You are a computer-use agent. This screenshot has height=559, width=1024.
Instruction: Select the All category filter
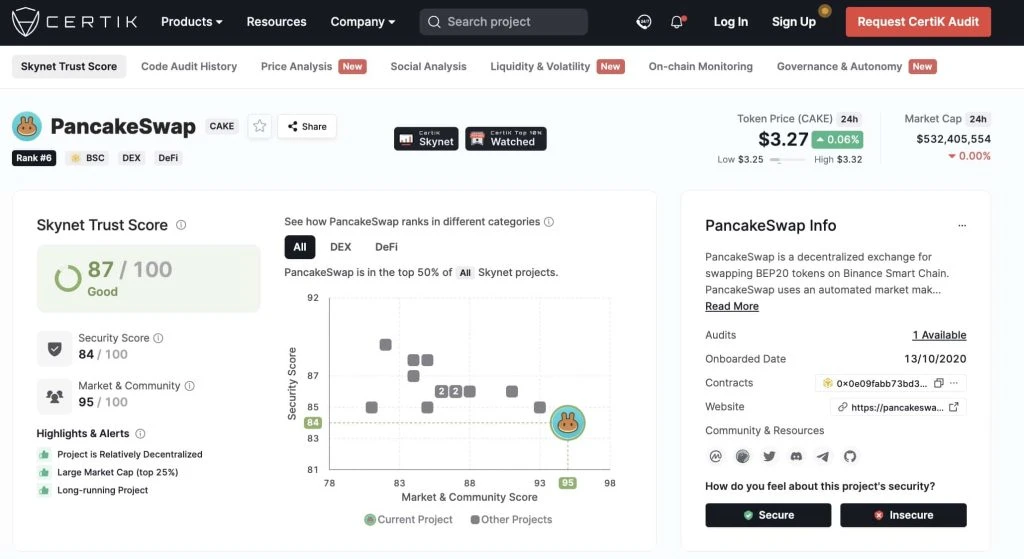300,247
